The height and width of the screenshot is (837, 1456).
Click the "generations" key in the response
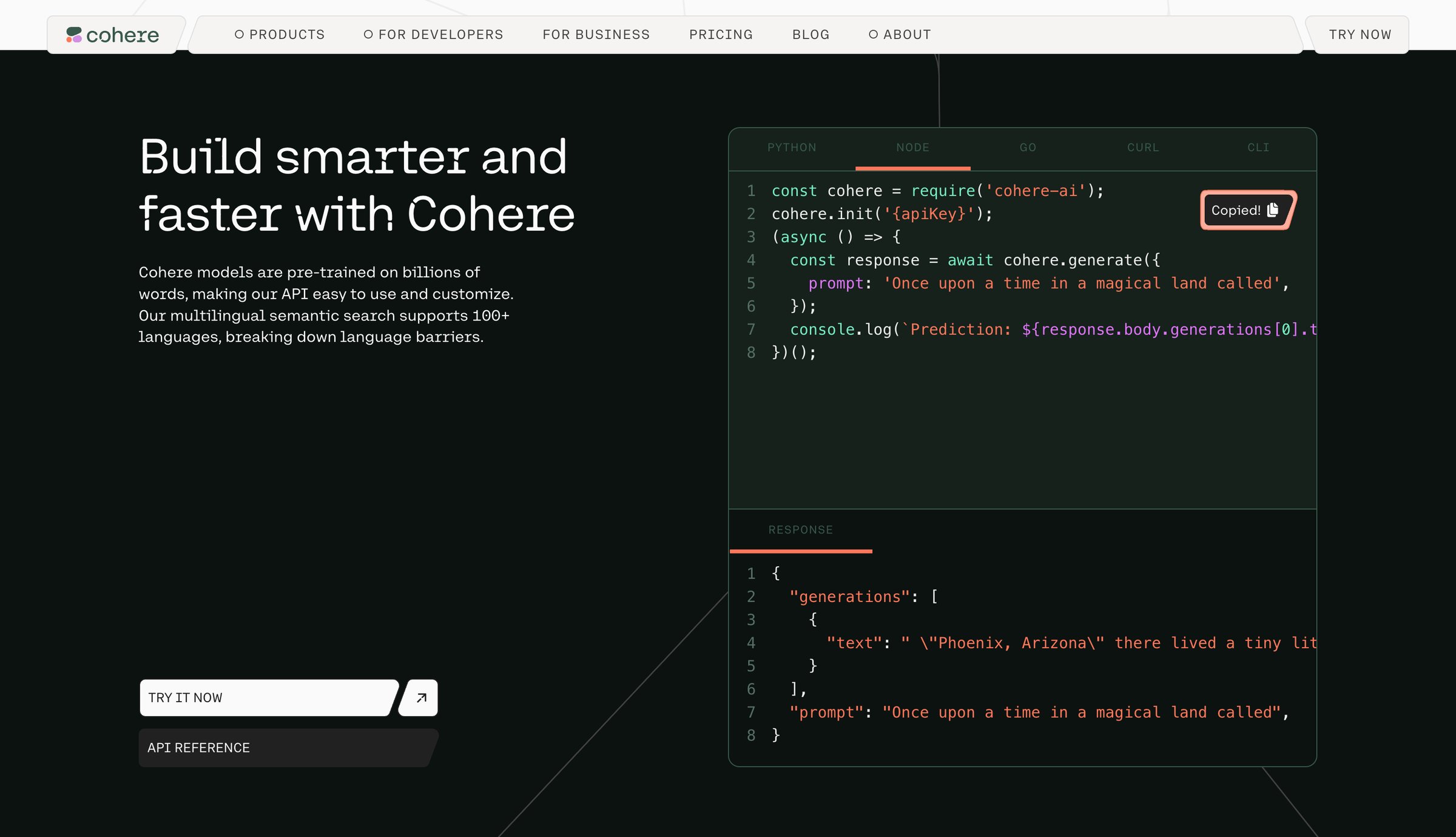(x=849, y=597)
